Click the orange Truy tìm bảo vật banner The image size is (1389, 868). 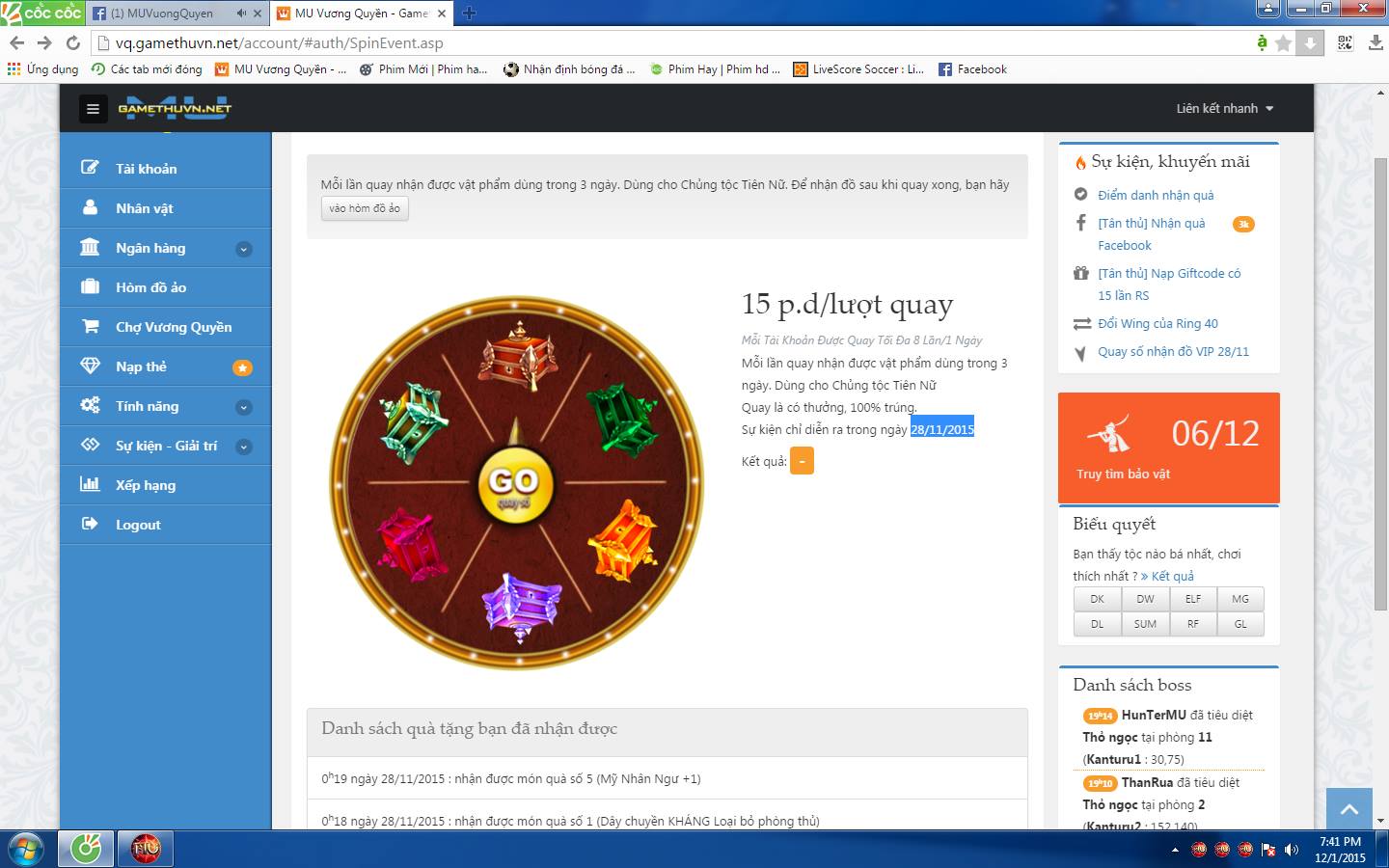tap(1168, 448)
